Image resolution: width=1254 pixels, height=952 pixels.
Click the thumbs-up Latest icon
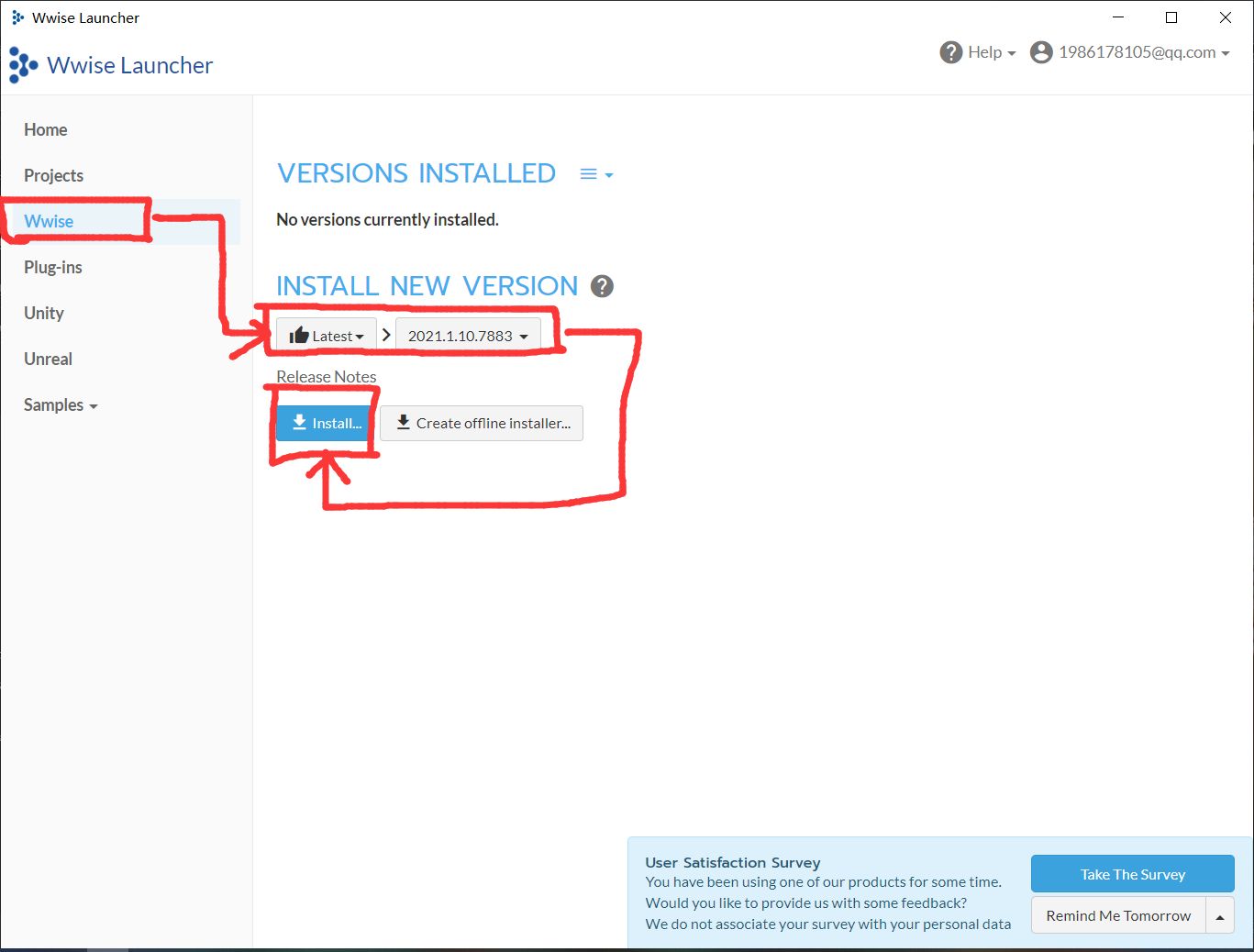coord(299,336)
